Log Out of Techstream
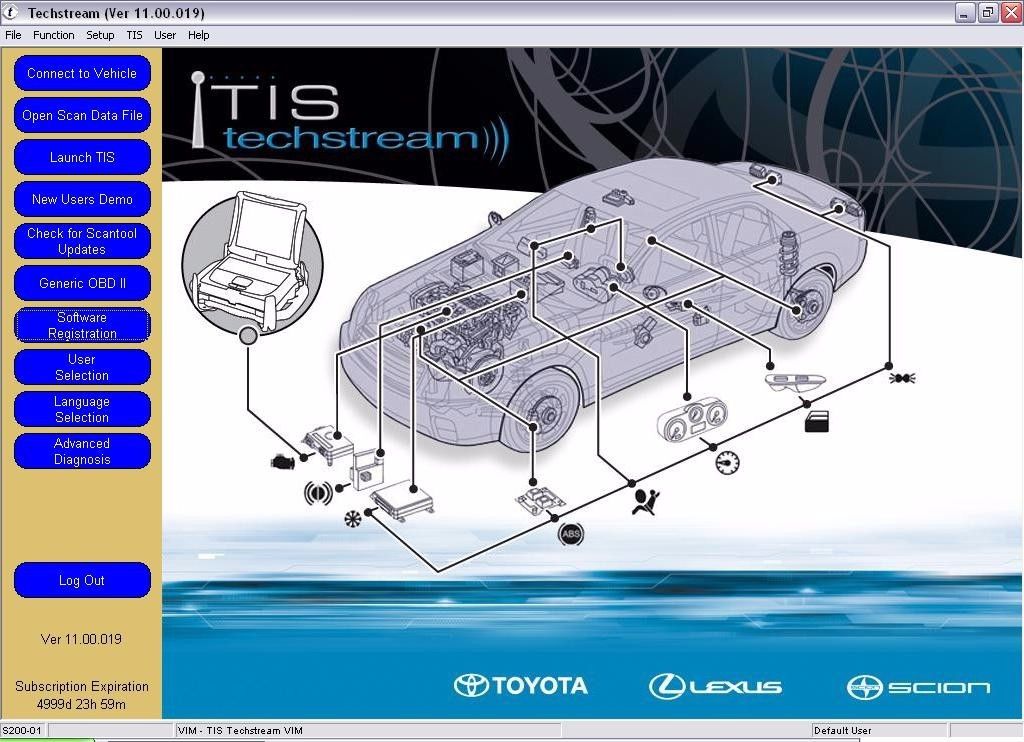Image resolution: width=1024 pixels, height=742 pixels. click(x=82, y=580)
